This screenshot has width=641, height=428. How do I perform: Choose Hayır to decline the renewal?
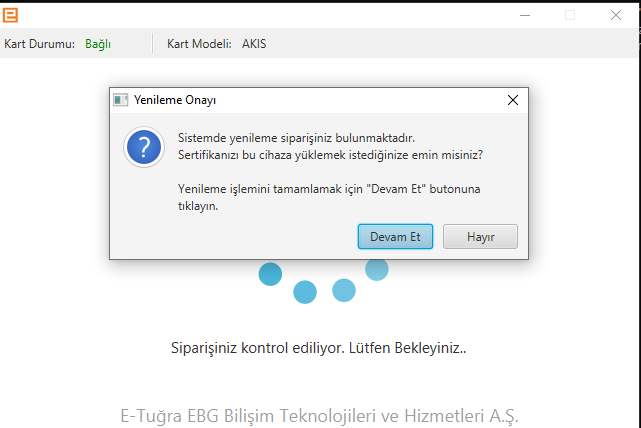[481, 237]
